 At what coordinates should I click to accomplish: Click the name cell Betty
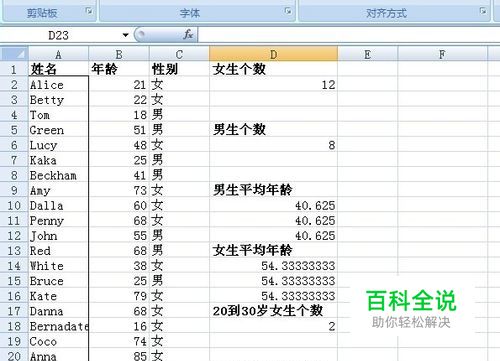coord(58,100)
